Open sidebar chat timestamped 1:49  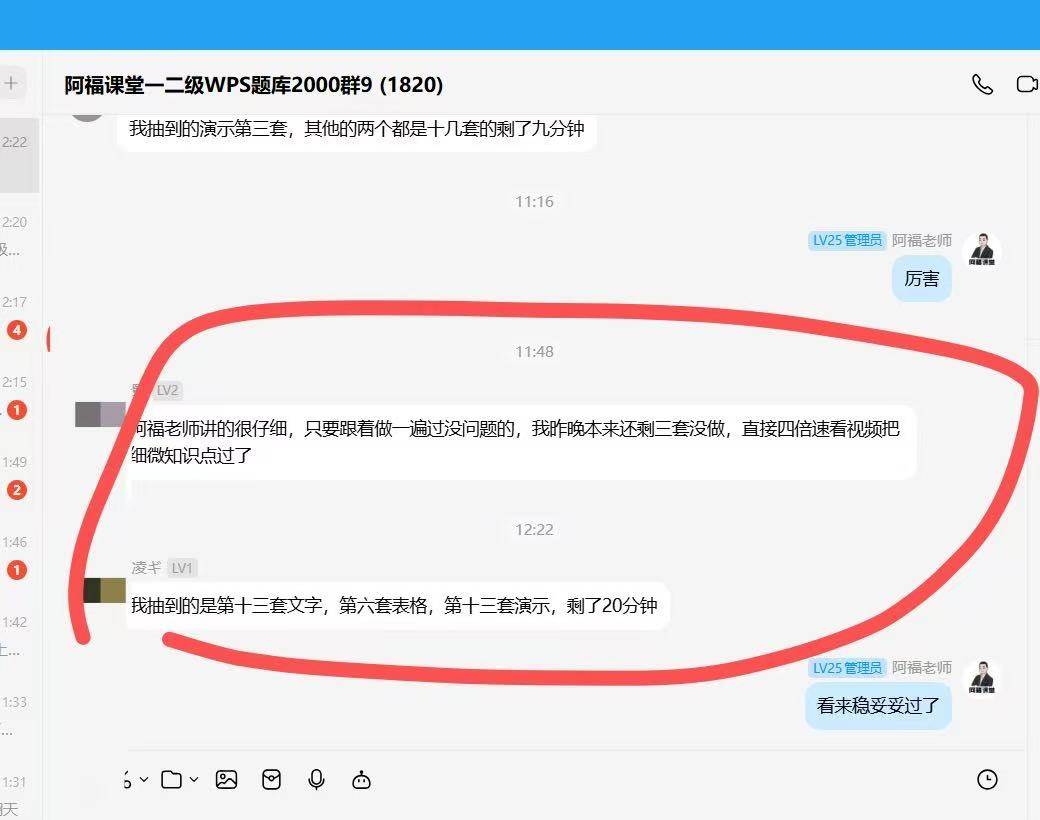[20, 476]
